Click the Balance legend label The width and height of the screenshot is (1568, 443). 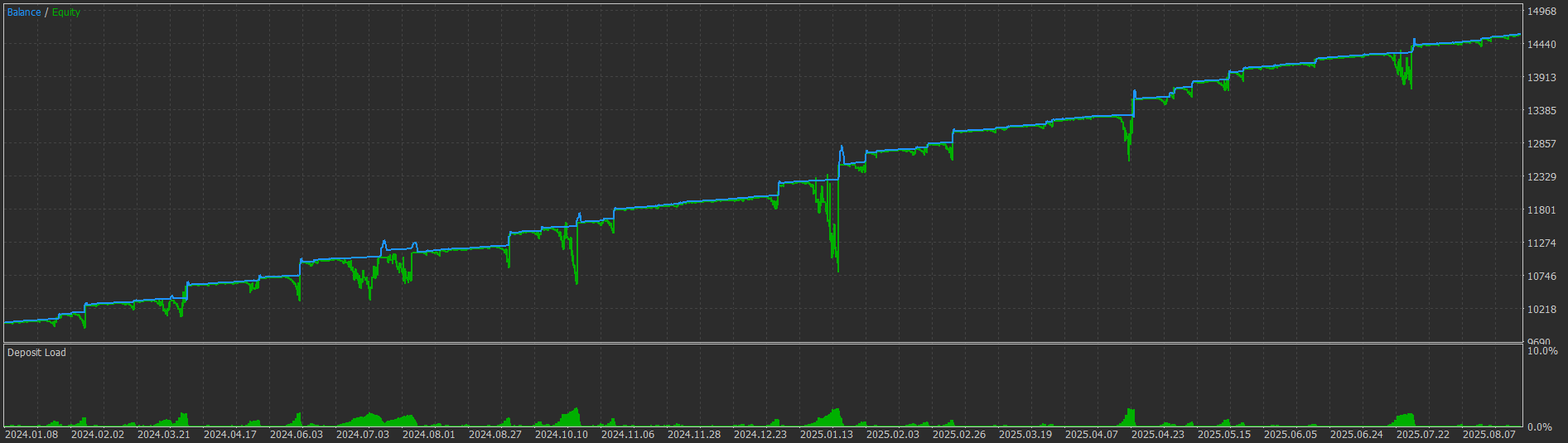pyautogui.click(x=24, y=12)
